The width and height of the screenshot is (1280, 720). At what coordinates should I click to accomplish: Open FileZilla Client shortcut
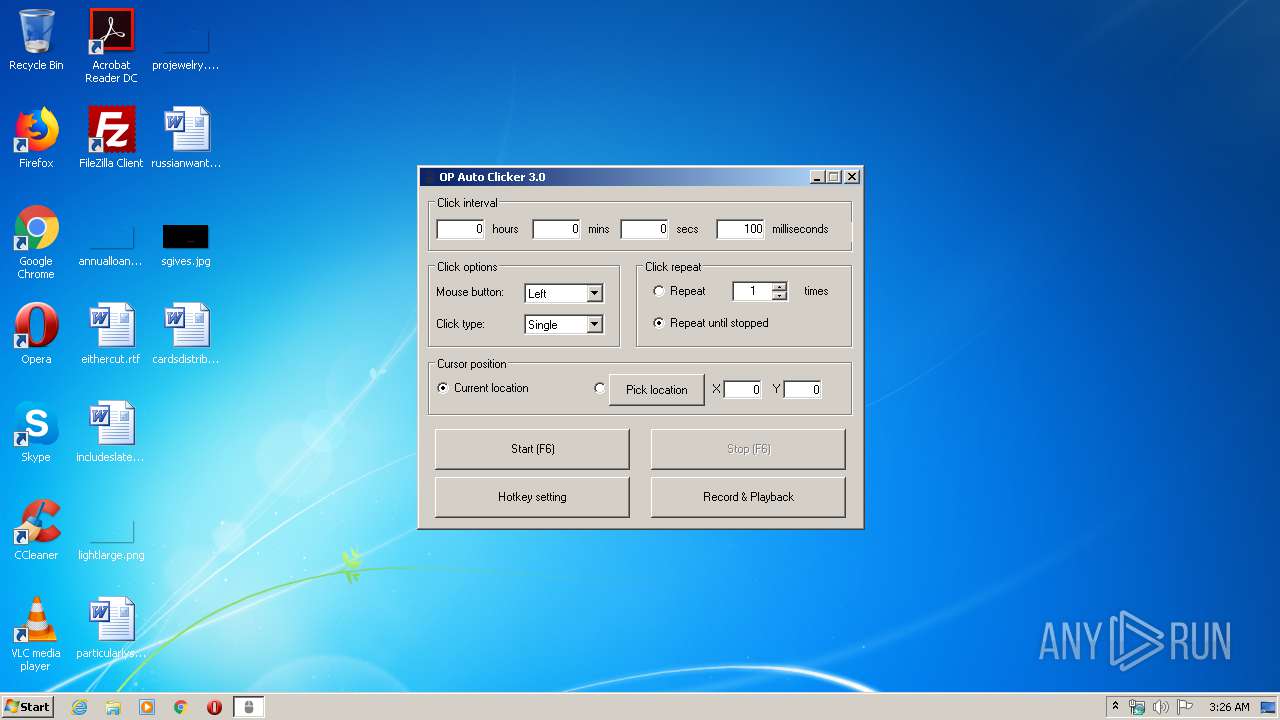tap(111, 138)
